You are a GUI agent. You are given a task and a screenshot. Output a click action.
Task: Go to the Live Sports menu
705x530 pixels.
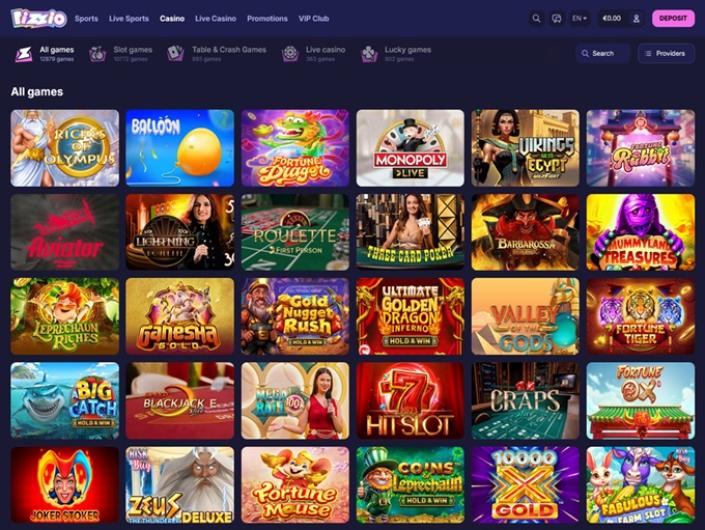click(x=129, y=18)
